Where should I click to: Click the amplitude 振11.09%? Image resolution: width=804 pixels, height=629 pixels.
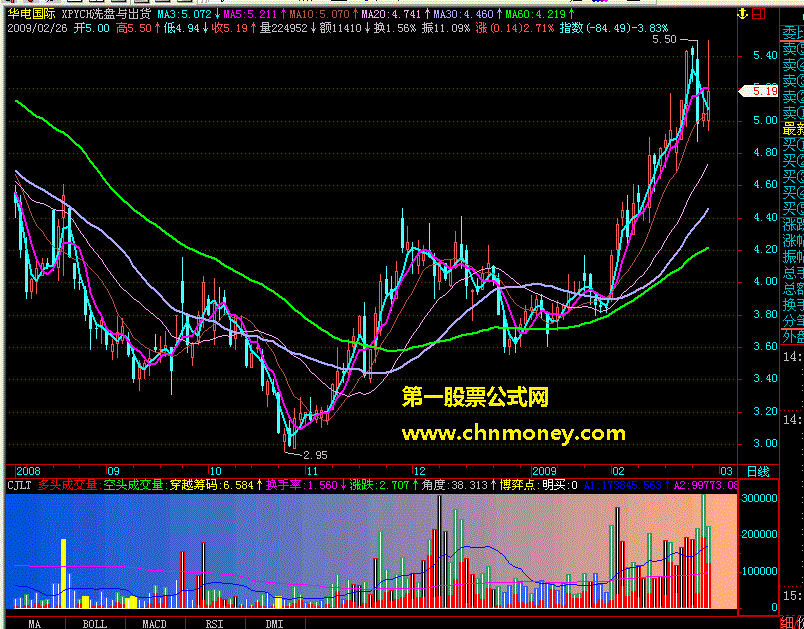click(x=446, y=28)
